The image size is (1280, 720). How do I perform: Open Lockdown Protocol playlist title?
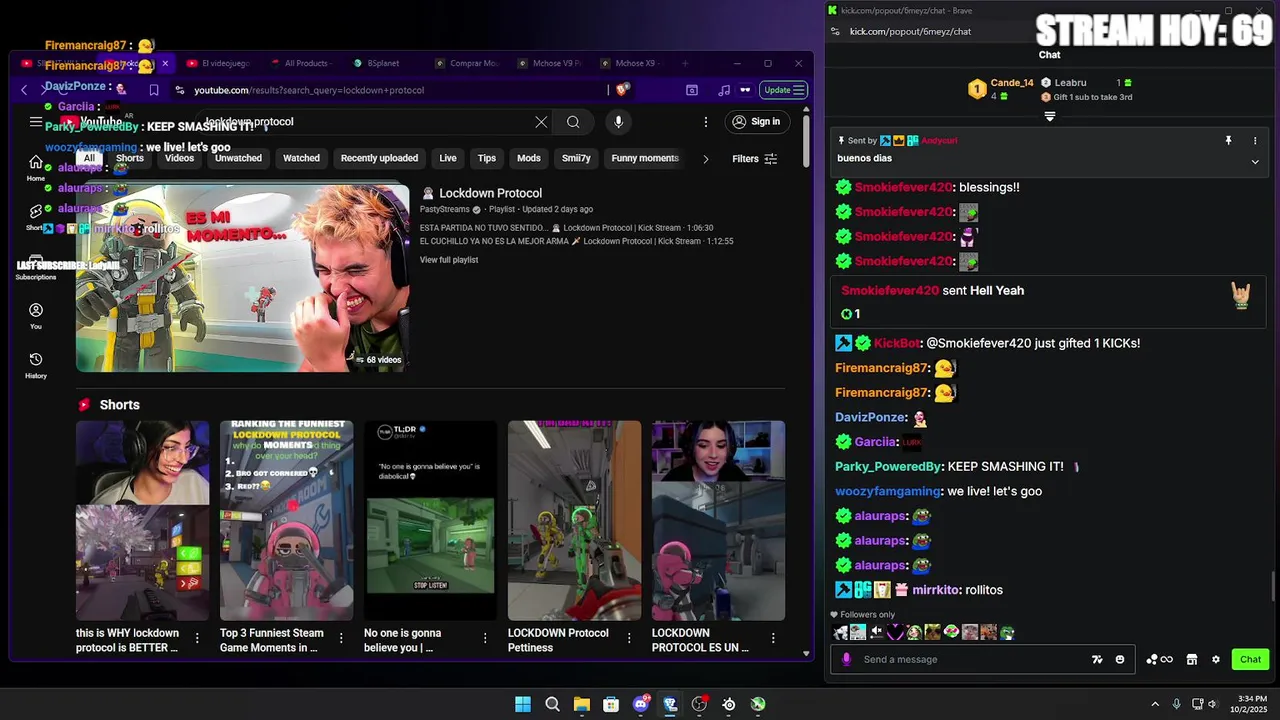coord(490,193)
